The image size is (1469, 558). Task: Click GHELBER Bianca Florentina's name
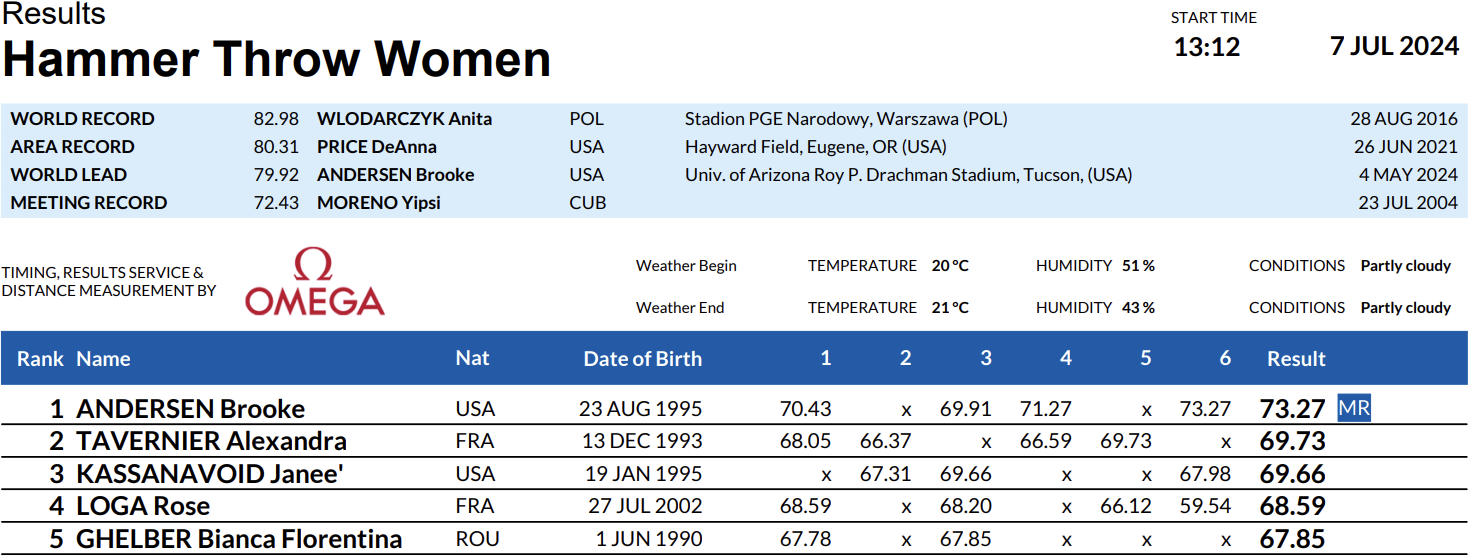click(x=239, y=539)
